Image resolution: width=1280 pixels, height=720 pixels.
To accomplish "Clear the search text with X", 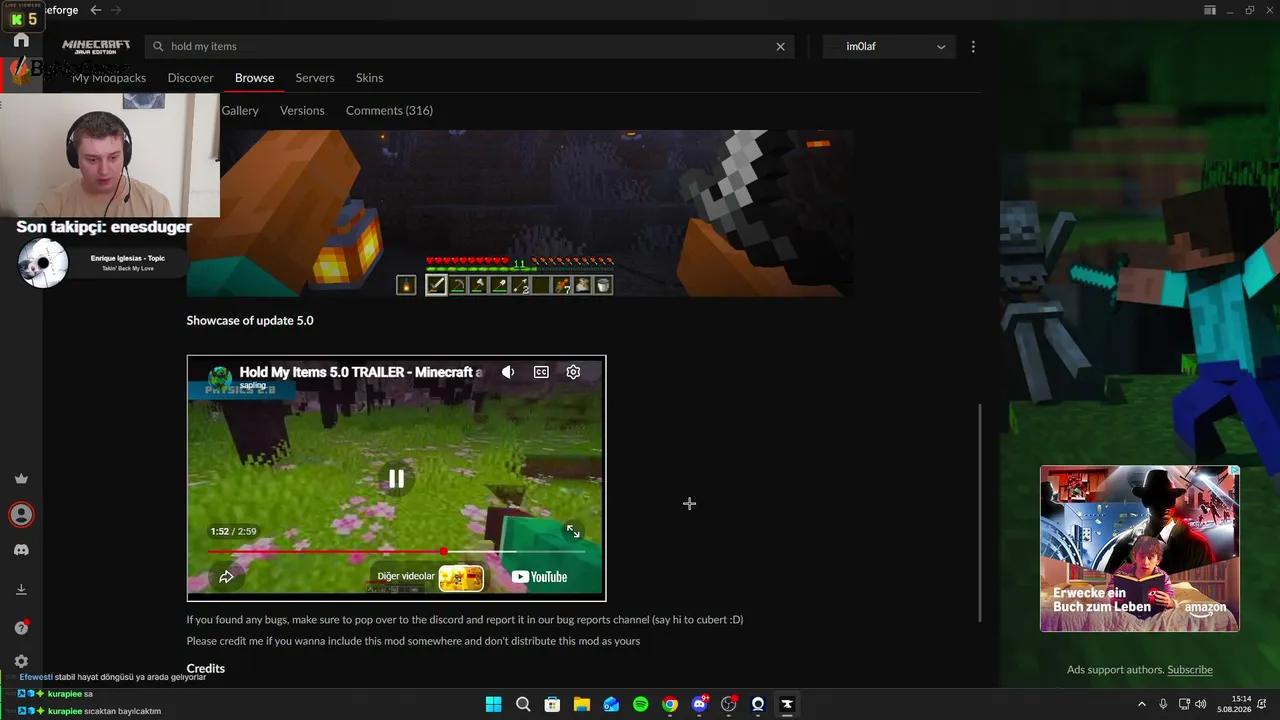I will click(781, 46).
